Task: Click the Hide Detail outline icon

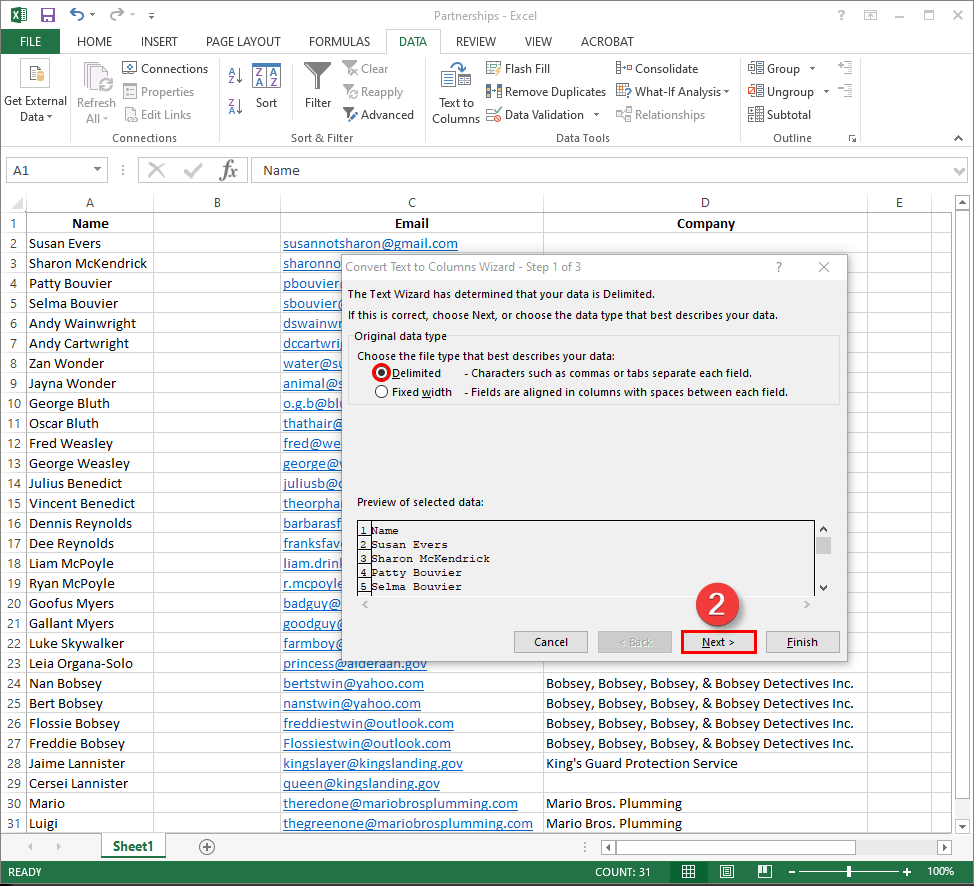Action: tap(845, 91)
